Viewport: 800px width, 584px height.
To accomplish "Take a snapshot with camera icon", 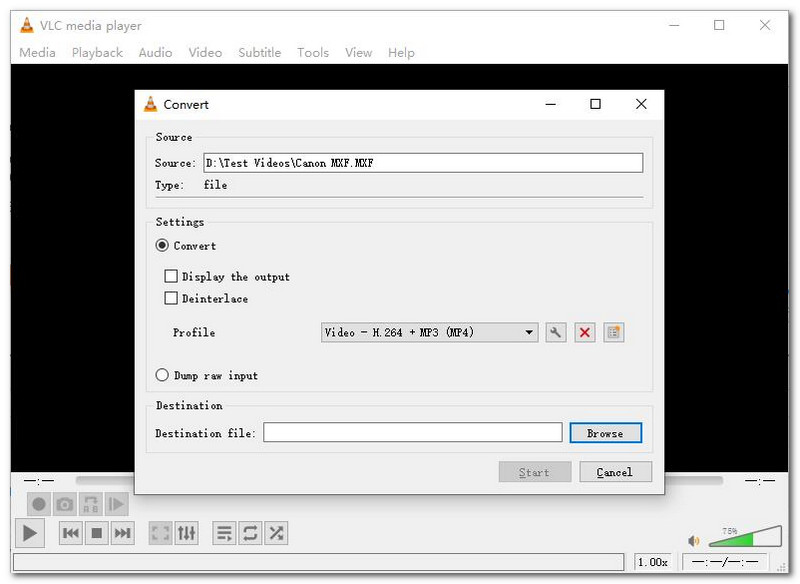I will coord(64,504).
